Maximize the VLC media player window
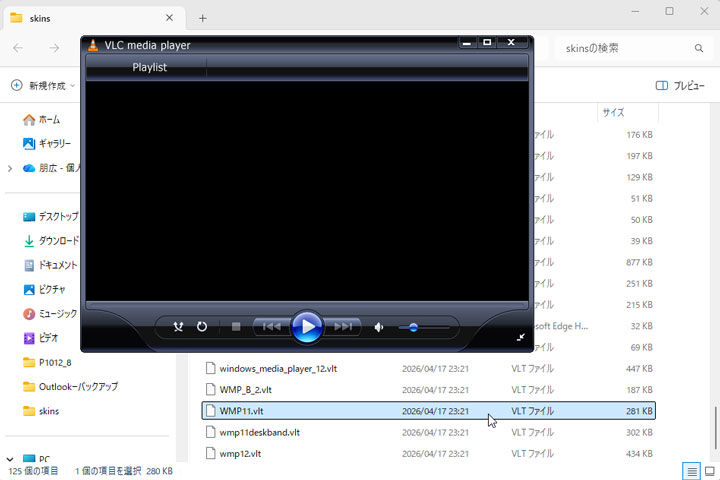720x480 pixels. (x=487, y=43)
